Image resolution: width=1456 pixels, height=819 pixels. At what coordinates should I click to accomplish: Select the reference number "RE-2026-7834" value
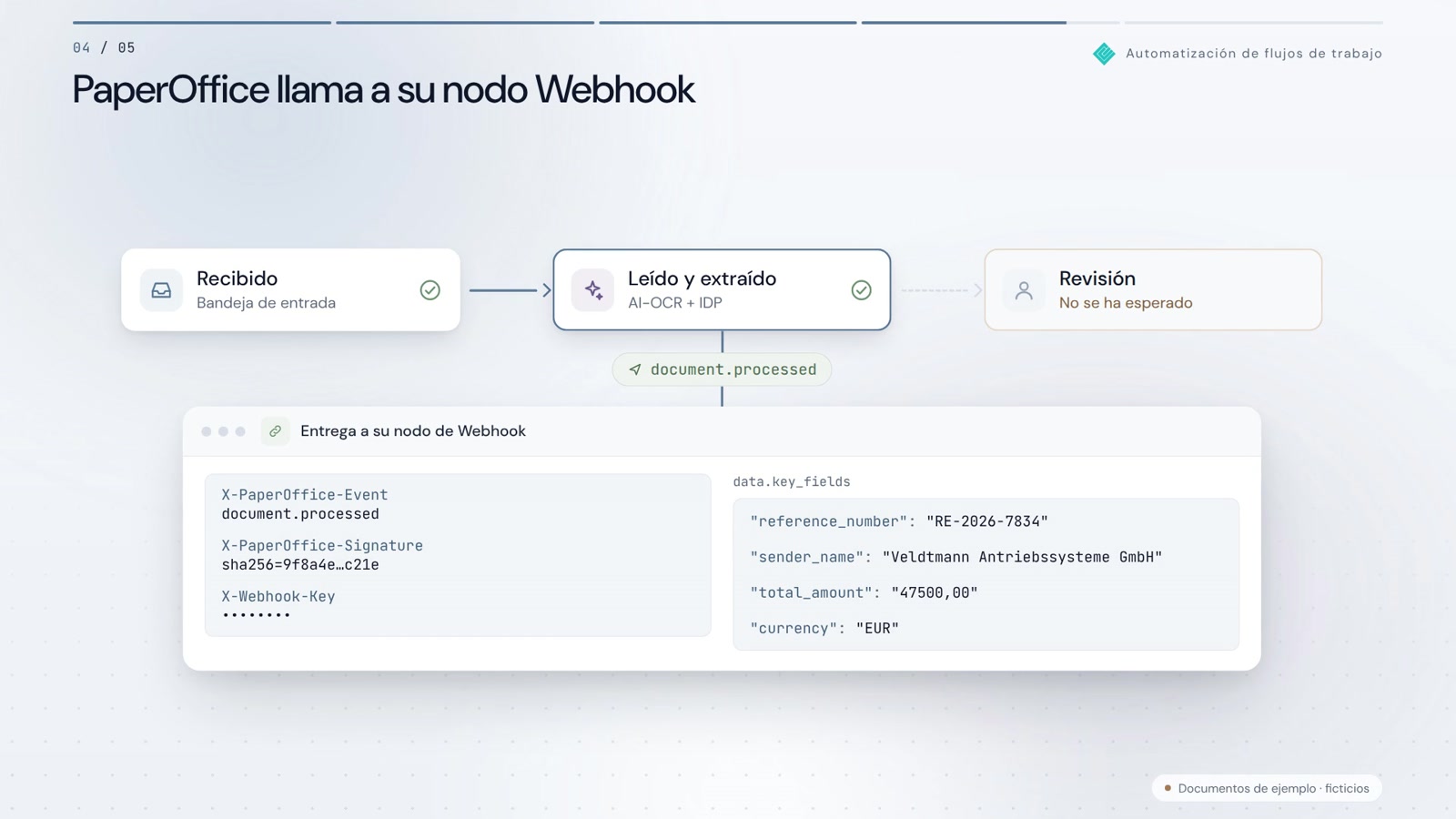(x=987, y=521)
